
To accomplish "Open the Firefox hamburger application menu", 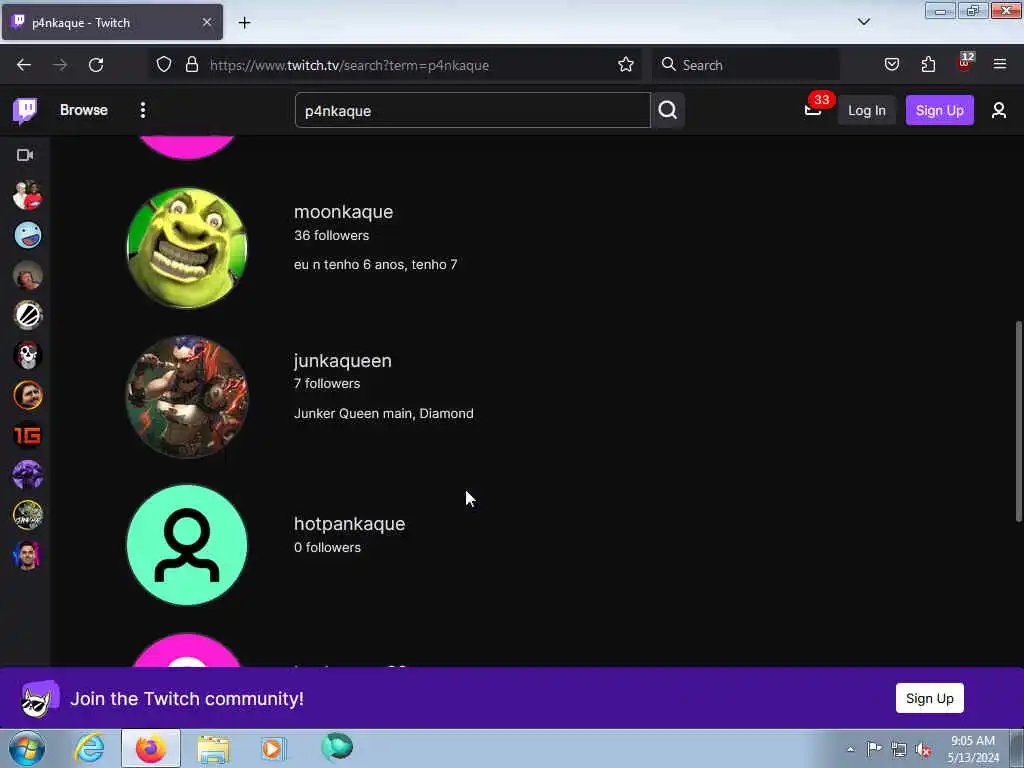I will pyautogui.click(x=1000, y=65).
